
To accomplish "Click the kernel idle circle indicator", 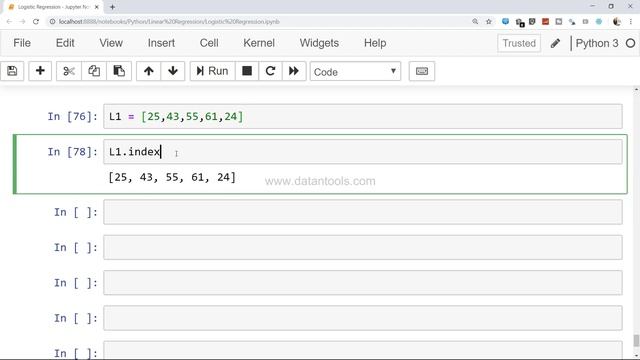I will click(x=630, y=43).
